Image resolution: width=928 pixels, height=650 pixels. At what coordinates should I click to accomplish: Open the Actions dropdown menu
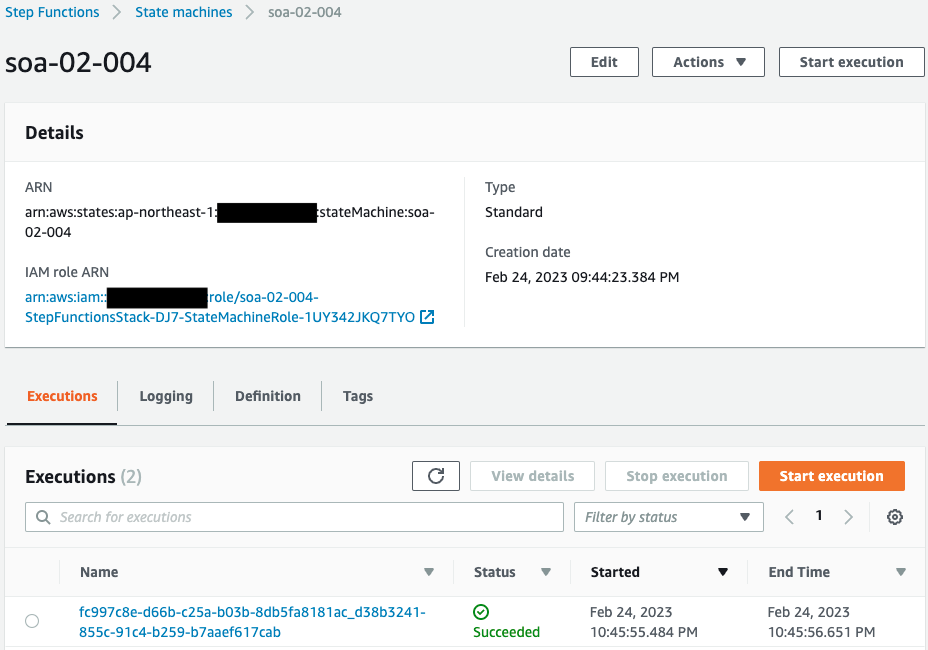(708, 62)
